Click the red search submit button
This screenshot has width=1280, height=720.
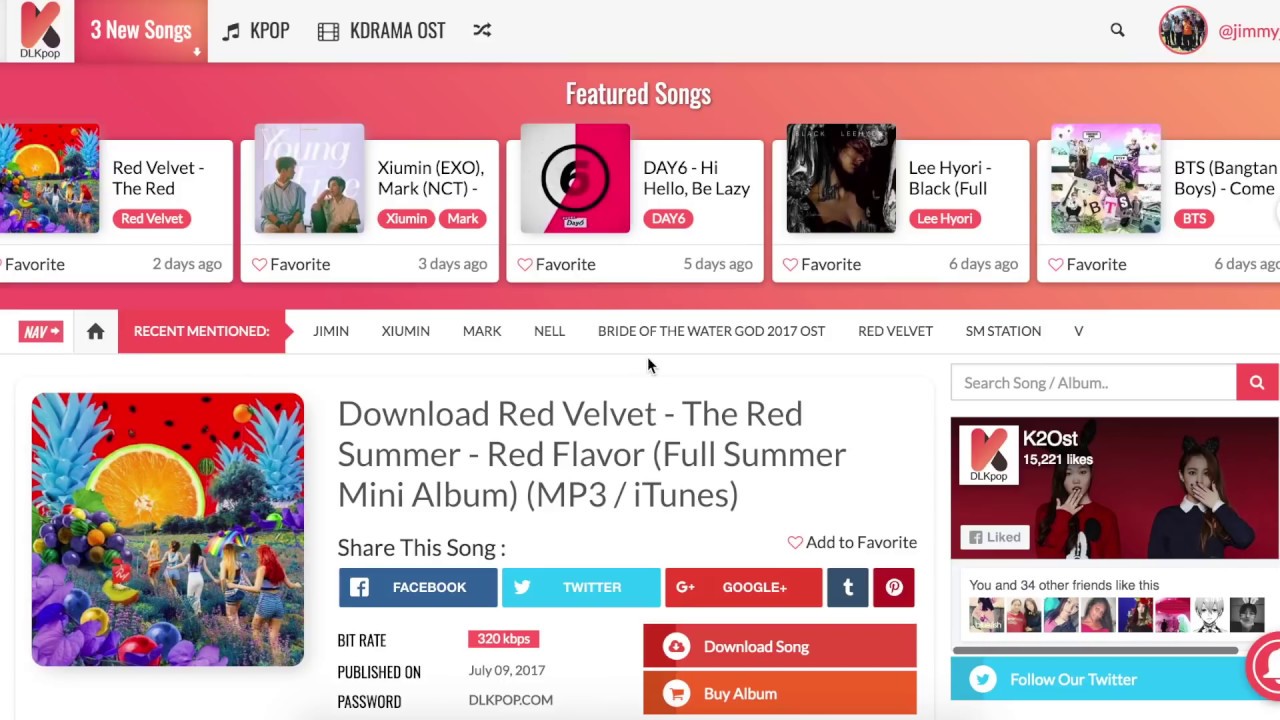tap(1257, 382)
